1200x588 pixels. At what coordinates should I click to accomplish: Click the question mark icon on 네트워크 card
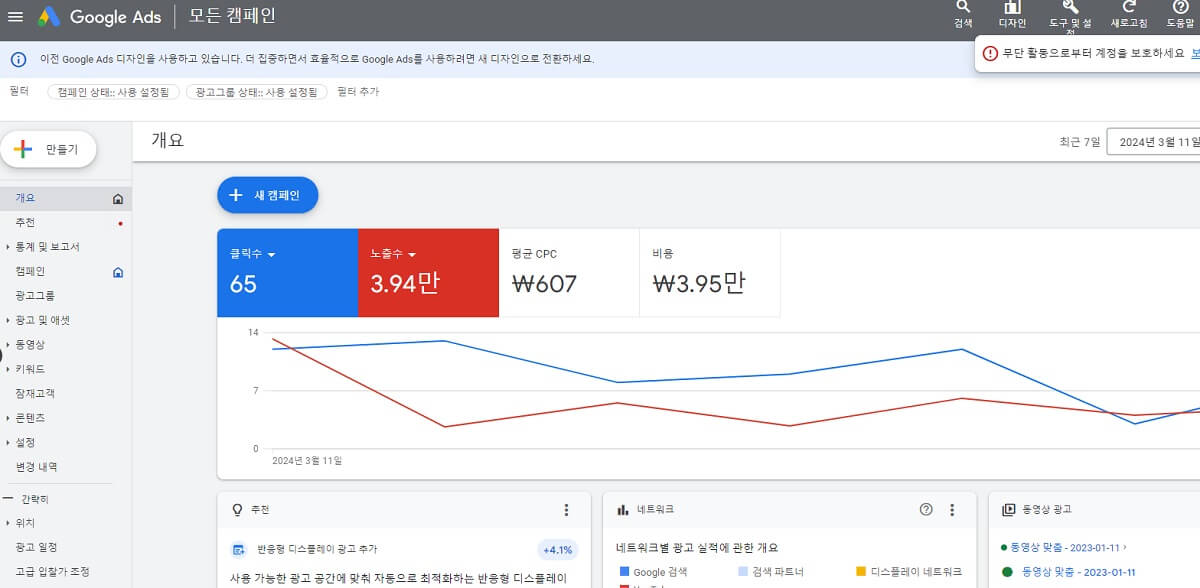point(925,509)
